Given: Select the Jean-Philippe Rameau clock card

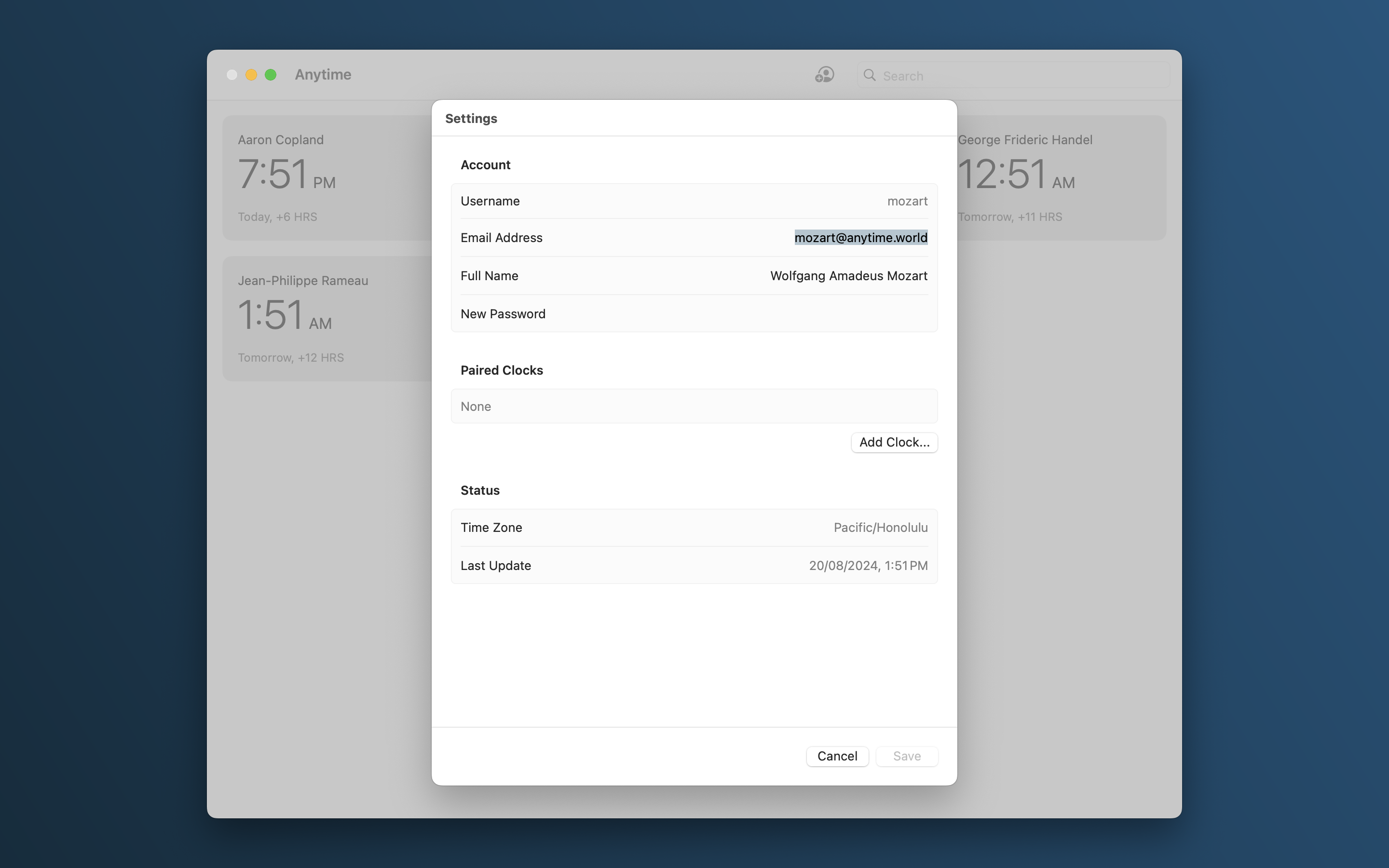Looking at the screenshot, I should point(327,319).
